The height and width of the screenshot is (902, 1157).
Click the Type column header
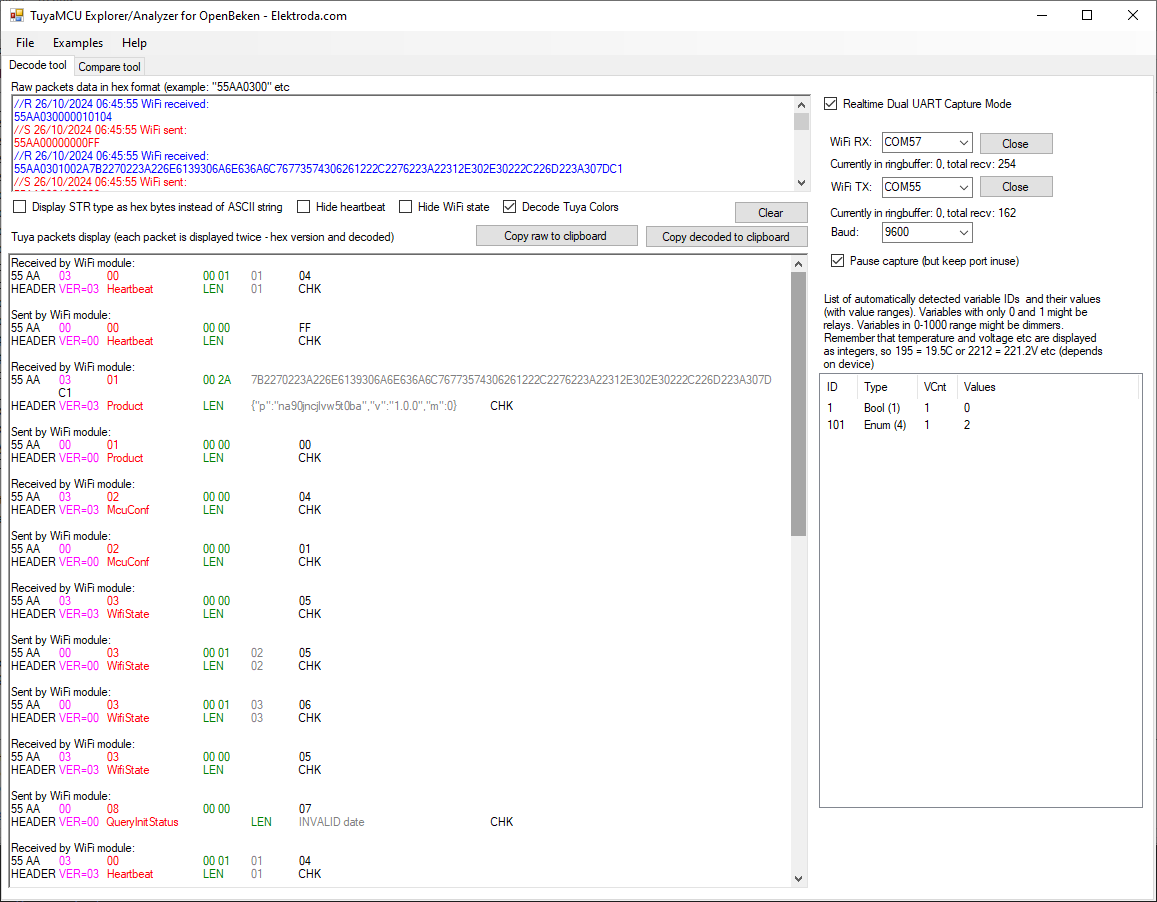tap(885, 388)
